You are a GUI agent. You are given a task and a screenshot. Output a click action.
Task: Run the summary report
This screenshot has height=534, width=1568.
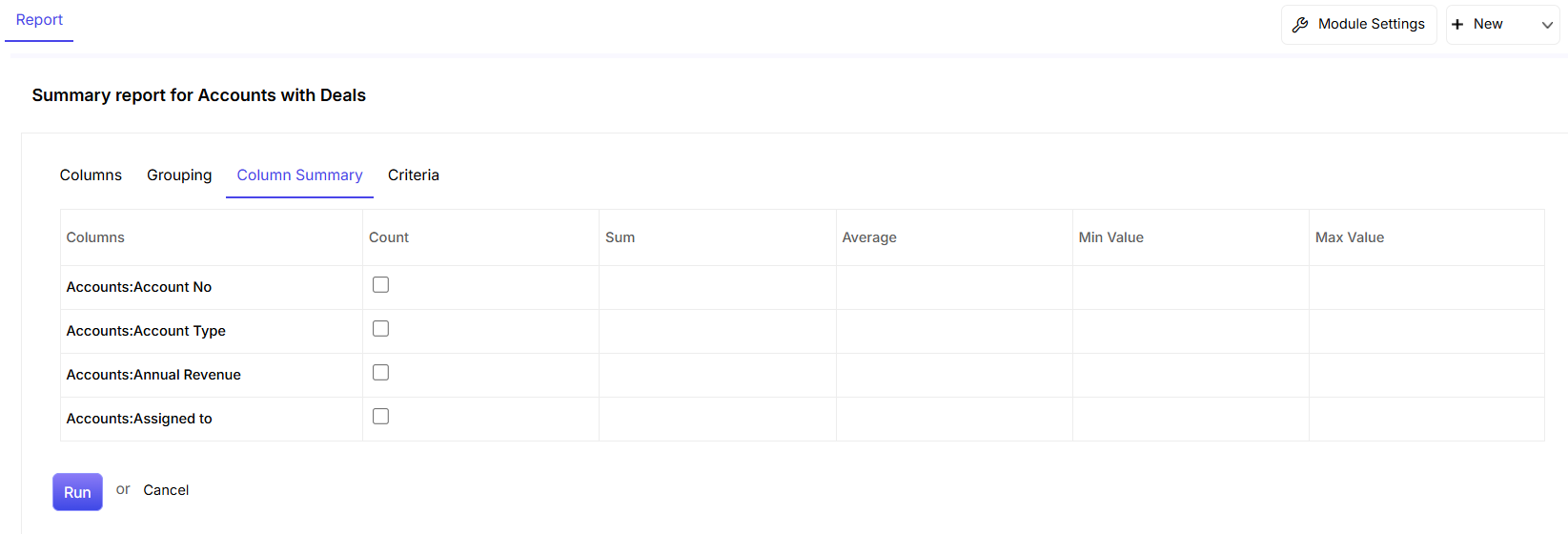pos(77,492)
